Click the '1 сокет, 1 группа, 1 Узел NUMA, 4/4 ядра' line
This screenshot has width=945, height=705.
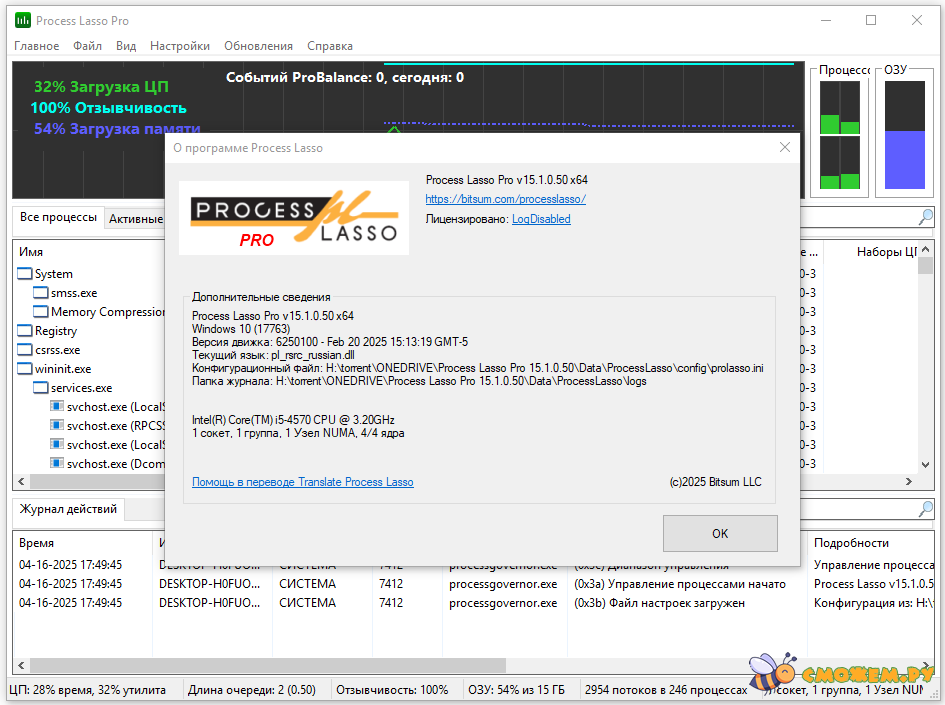click(x=298, y=433)
